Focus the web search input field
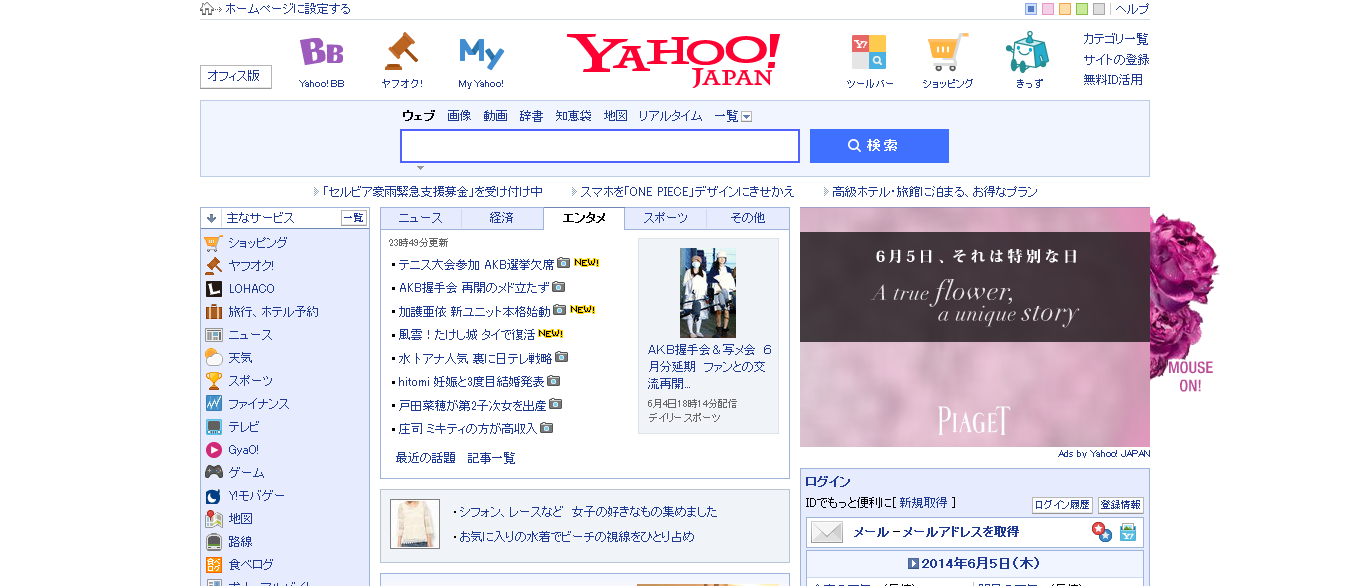Screen dimensions: 1349x586 click(x=600, y=146)
